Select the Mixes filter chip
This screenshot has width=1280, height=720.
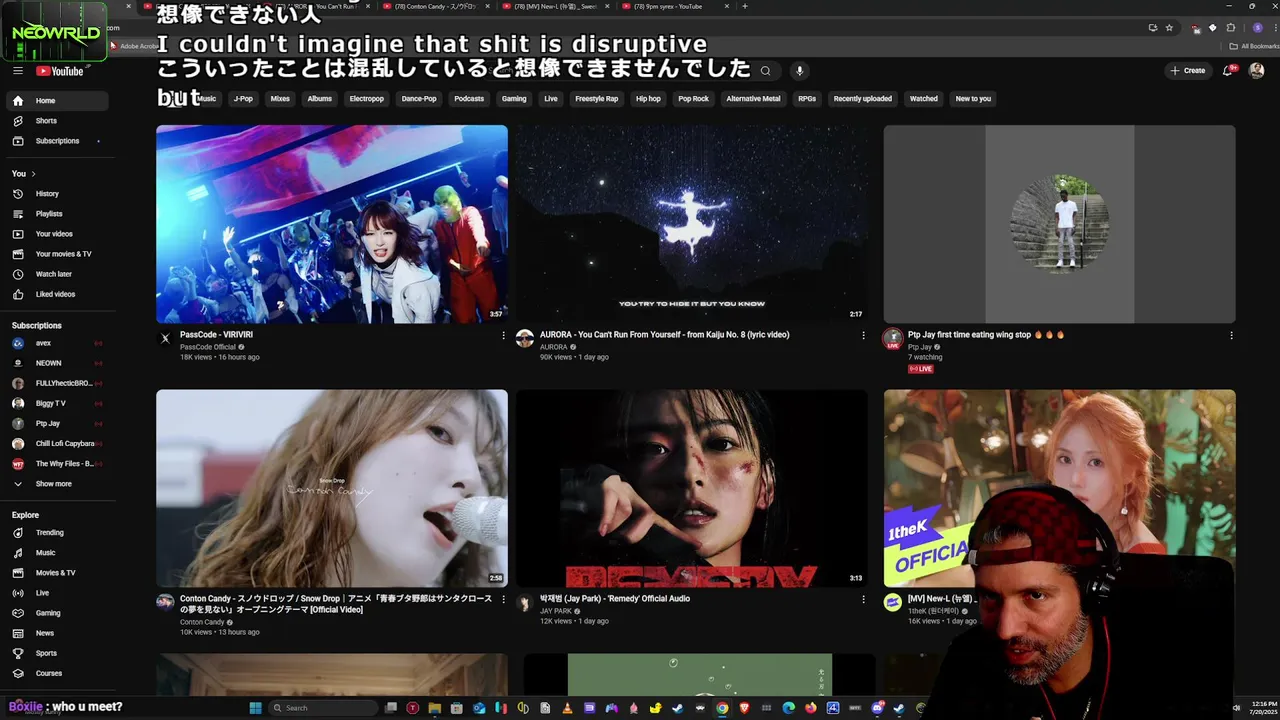(280, 99)
